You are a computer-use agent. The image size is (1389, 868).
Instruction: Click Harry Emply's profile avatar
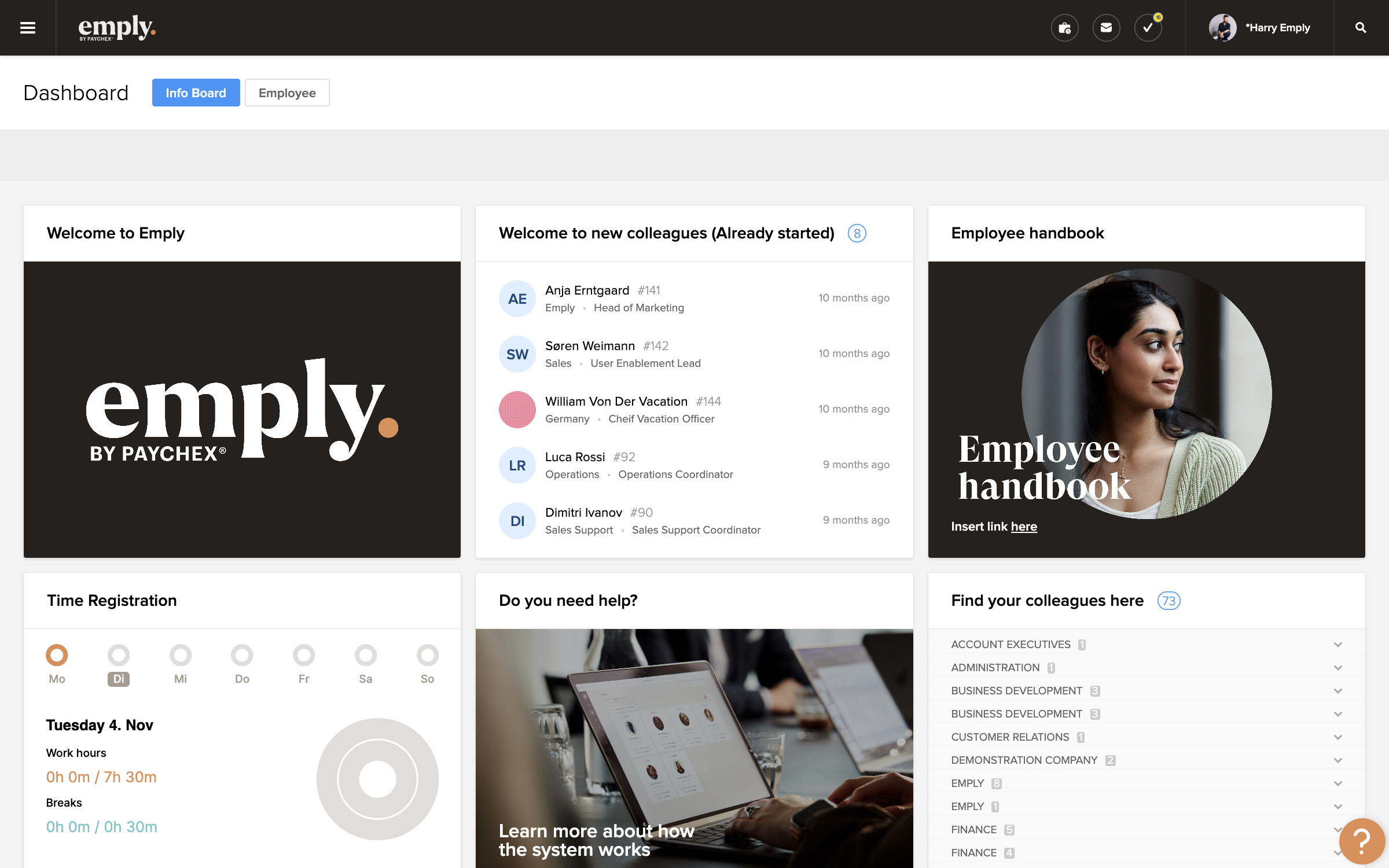pyautogui.click(x=1222, y=28)
